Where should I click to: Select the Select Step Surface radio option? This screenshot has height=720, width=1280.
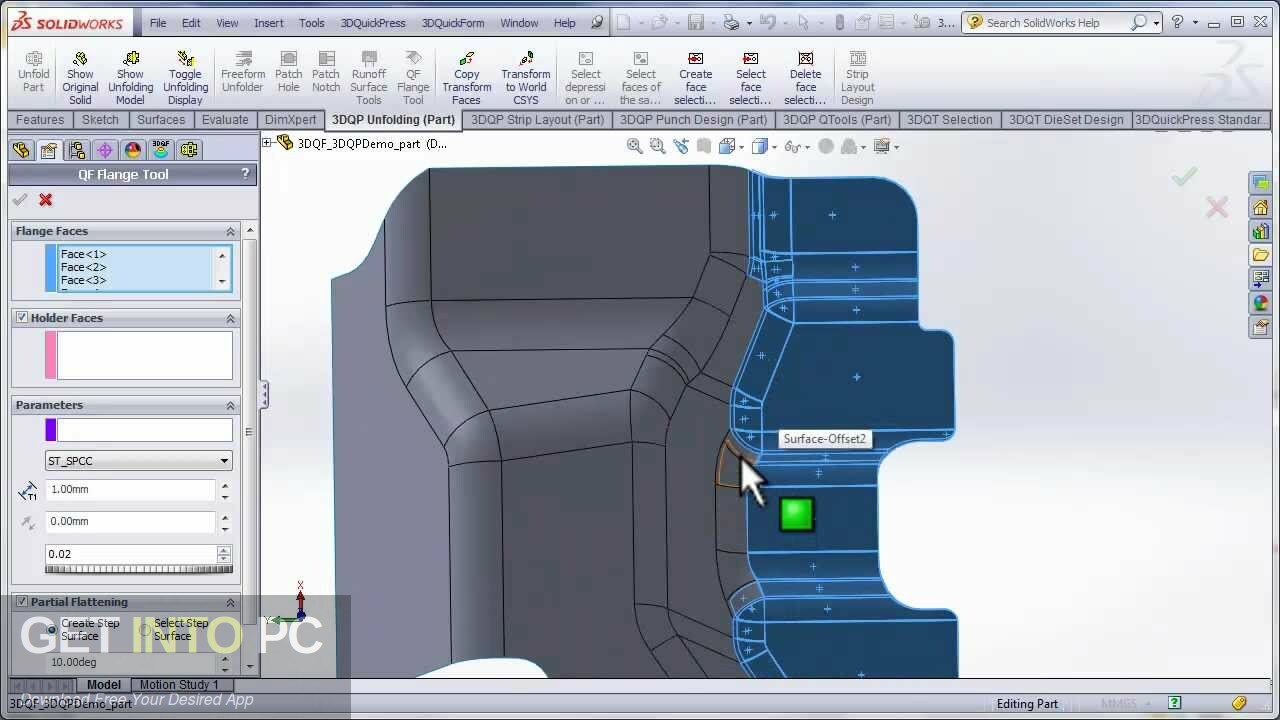(x=145, y=629)
